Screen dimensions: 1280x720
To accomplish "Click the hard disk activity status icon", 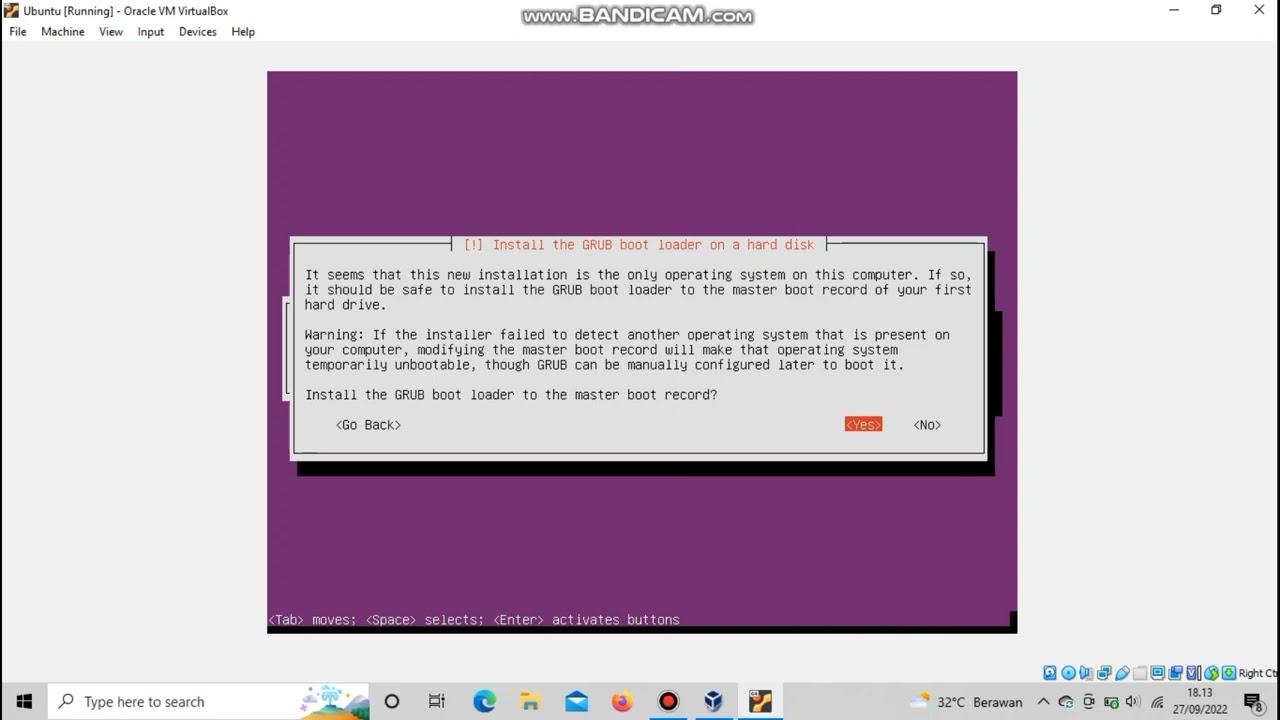I will 1050,673.
